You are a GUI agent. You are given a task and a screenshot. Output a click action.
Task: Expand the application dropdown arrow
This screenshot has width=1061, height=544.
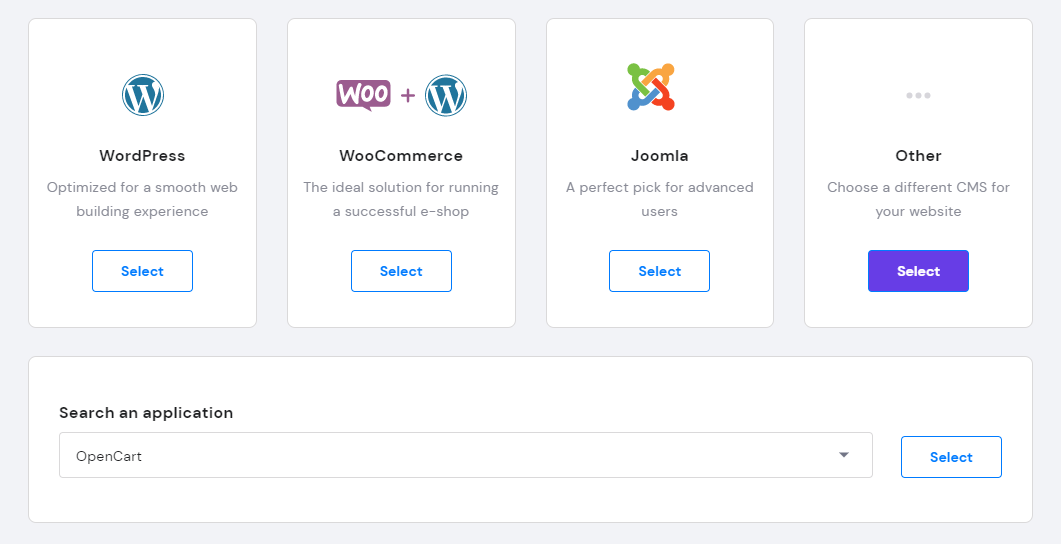(843, 455)
